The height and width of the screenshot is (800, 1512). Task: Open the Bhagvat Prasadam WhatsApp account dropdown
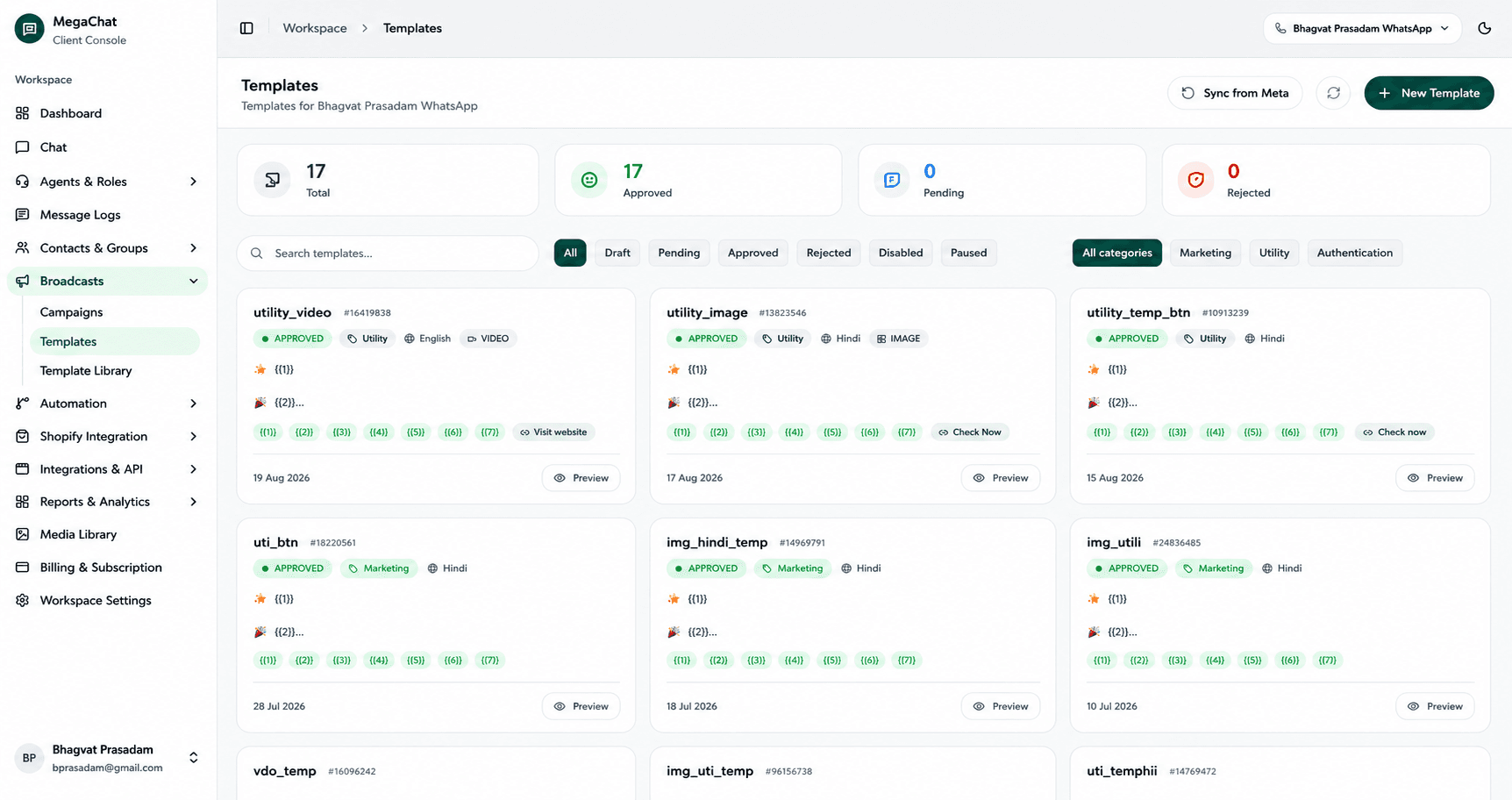(1362, 28)
